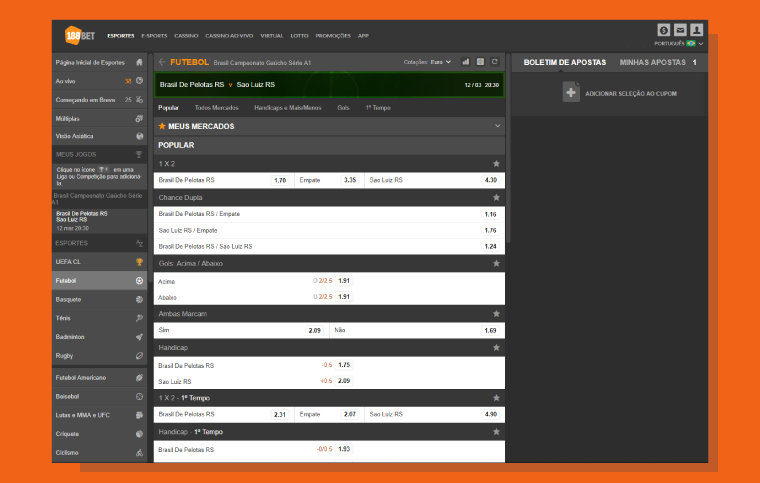Open the PROMOÇÕES menu
The width and height of the screenshot is (760, 483).
(x=333, y=36)
